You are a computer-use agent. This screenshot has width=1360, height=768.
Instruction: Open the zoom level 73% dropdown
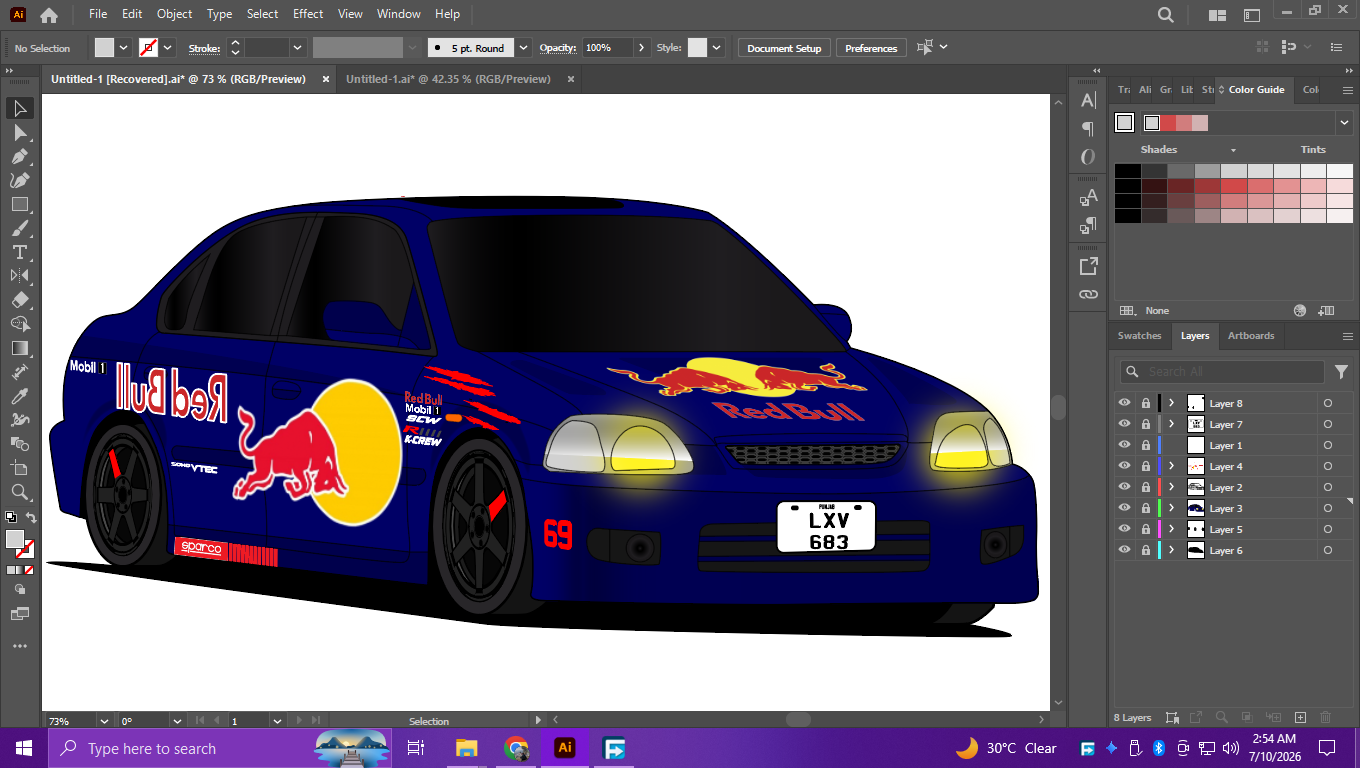click(103, 720)
